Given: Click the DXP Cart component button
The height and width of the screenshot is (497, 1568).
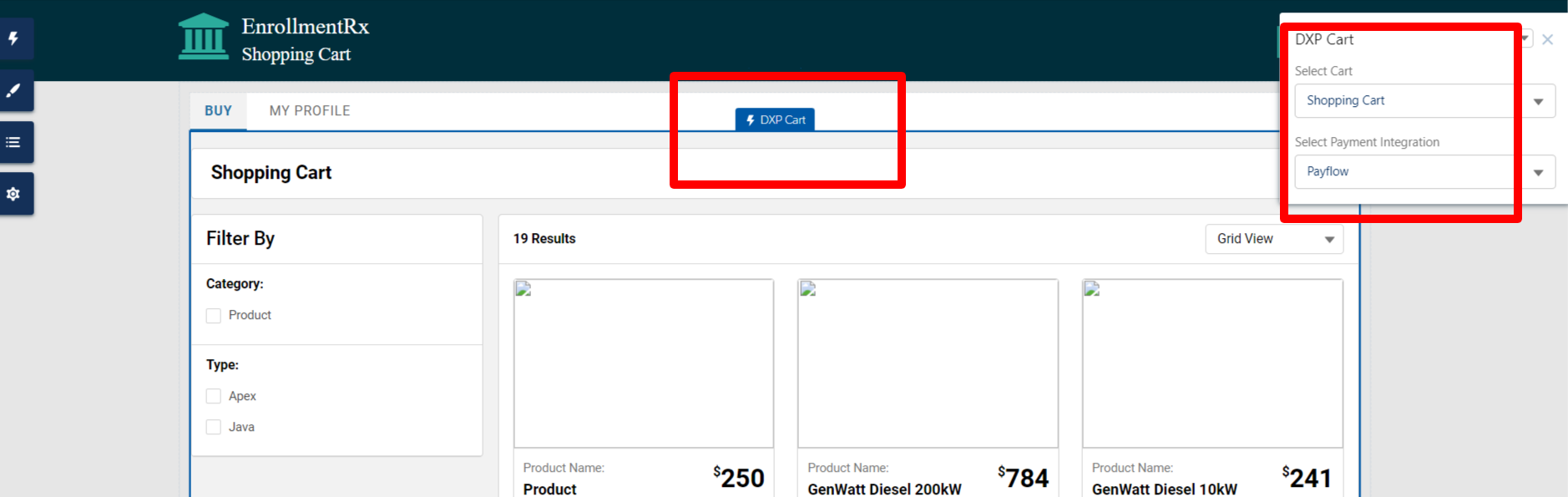Looking at the screenshot, I should pyautogui.click(x=775, y=120).
